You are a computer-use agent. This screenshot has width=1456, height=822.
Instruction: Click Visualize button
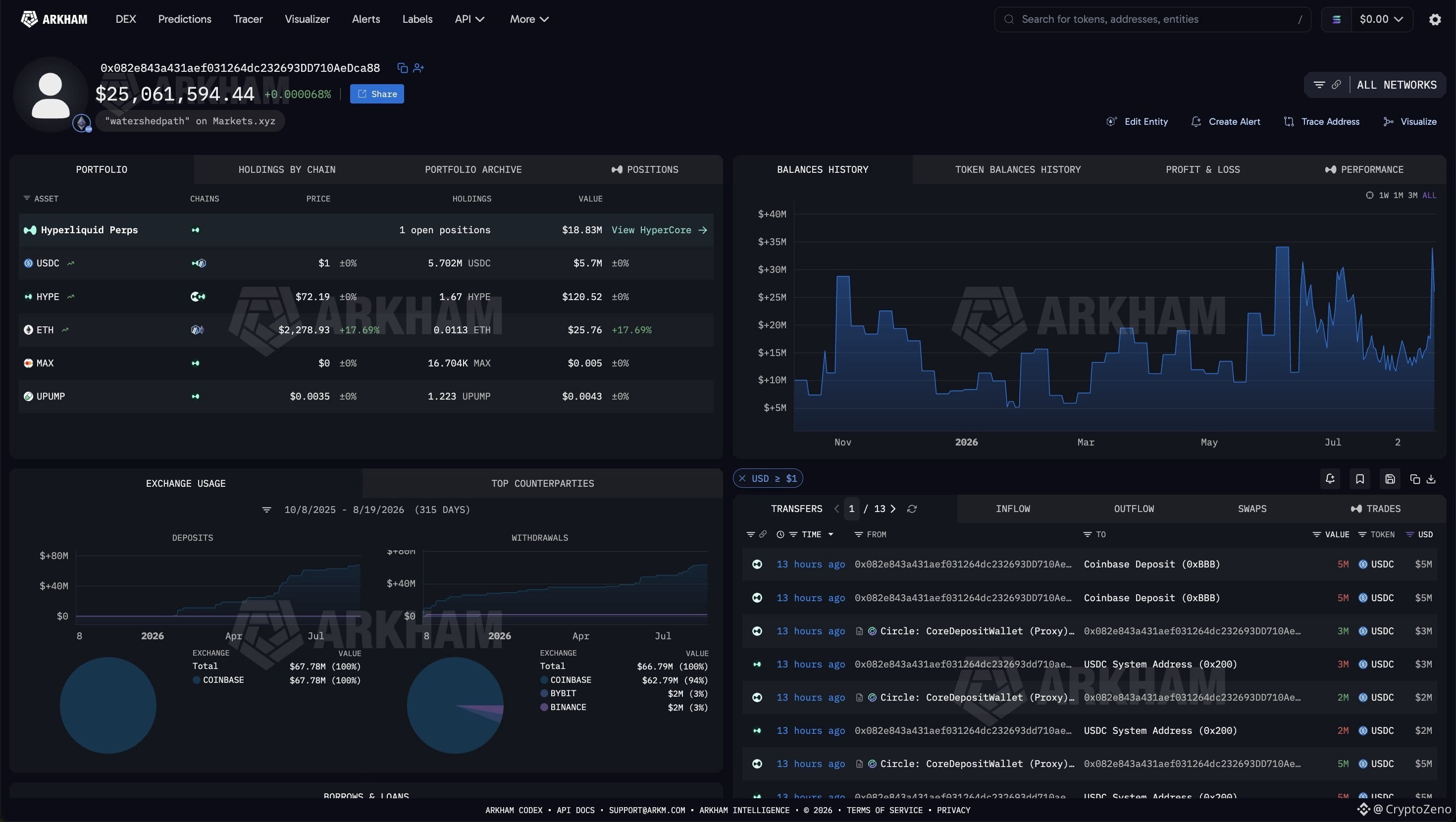click(x=1409, y=121)
